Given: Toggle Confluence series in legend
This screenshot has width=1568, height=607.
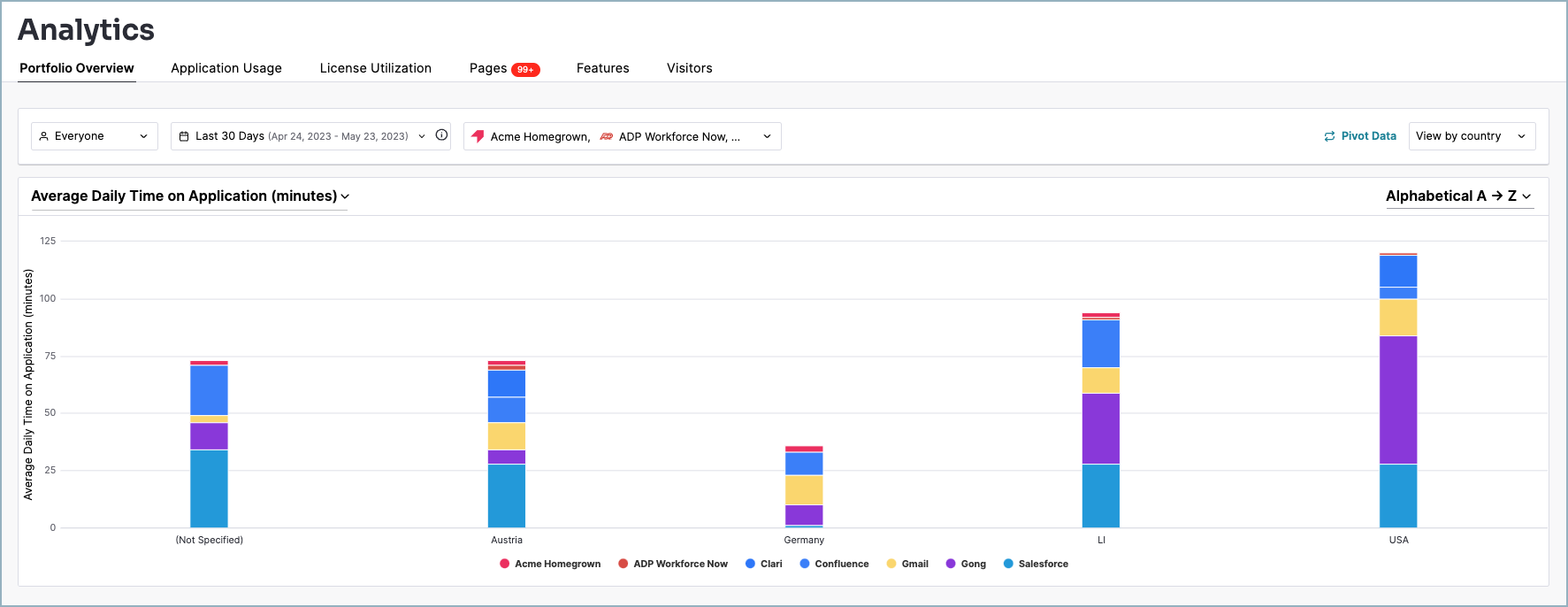Looking at the screenshot, I should click(x=834, y=564).
